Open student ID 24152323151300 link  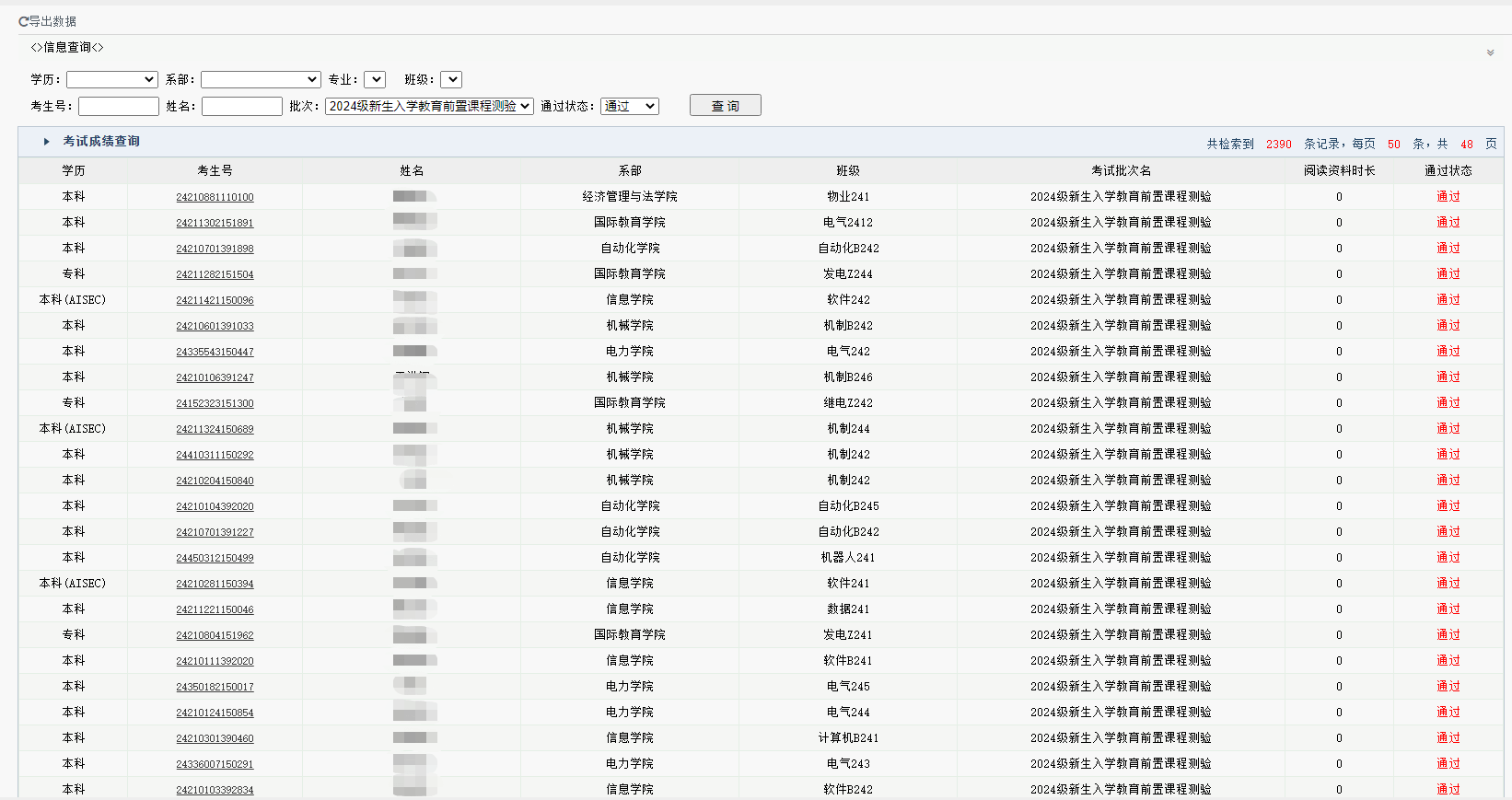(x=215, y=403)
